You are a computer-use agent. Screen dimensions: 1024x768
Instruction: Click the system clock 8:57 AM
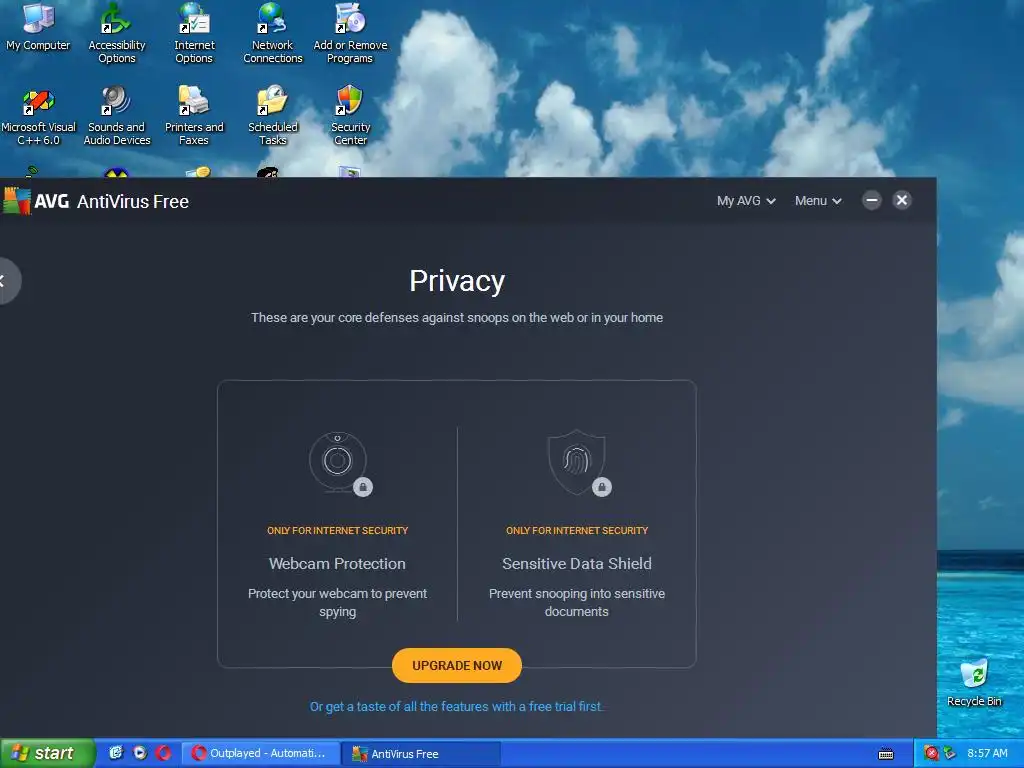tap(987, 753)
